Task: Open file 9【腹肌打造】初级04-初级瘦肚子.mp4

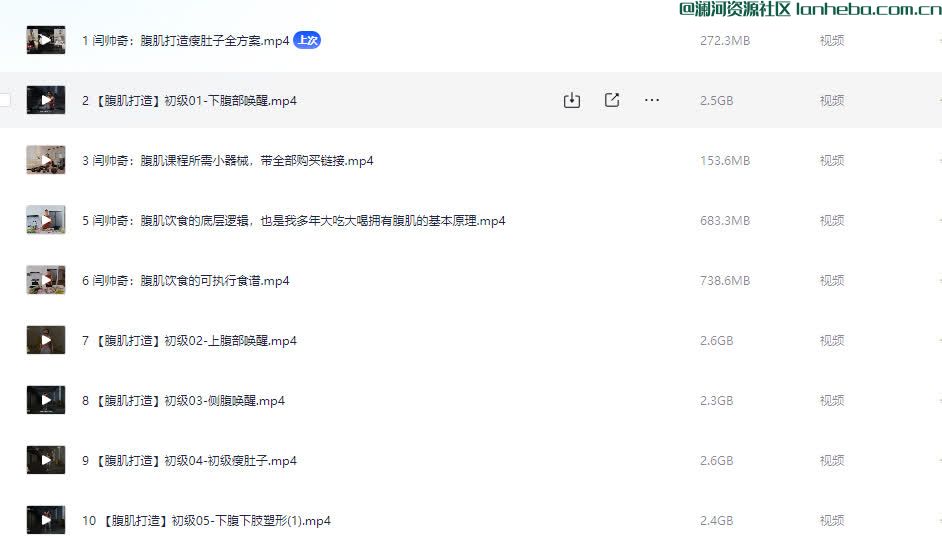Action: (189, 461)
